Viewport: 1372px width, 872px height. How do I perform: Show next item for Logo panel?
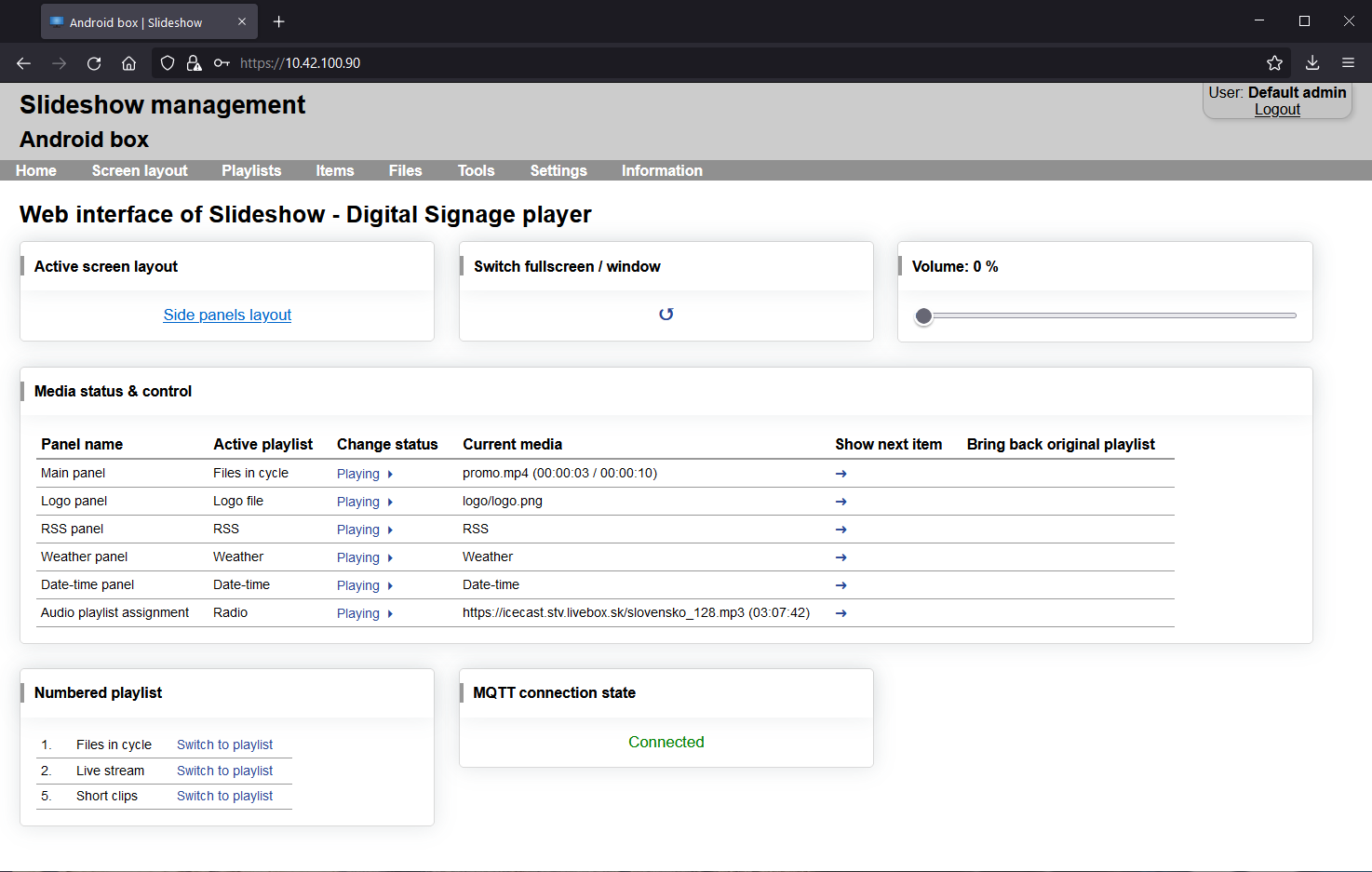point(841,502)
